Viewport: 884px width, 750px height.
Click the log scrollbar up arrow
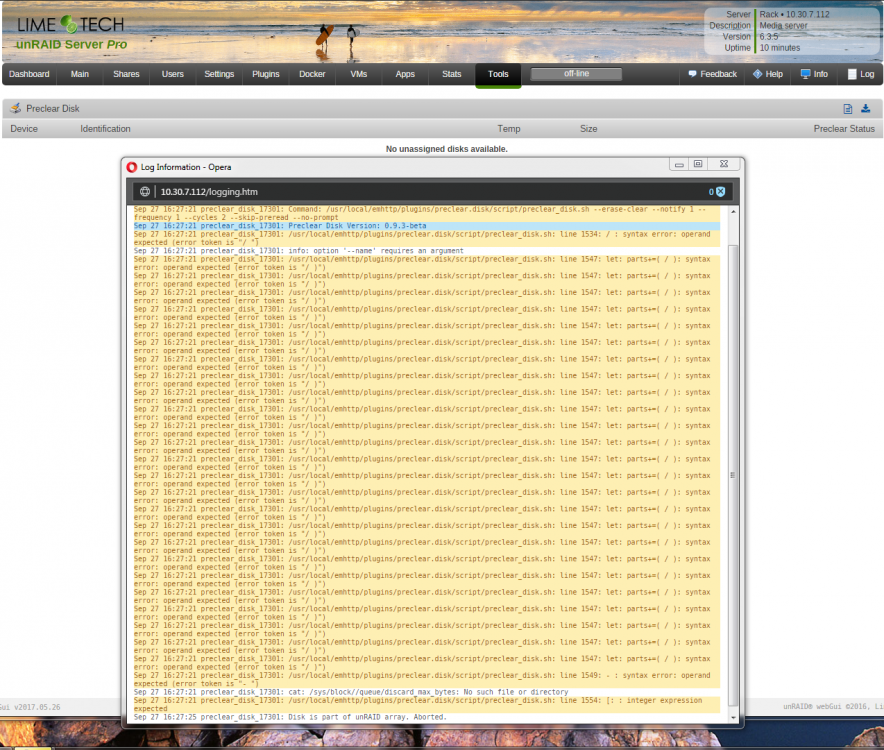pyautogui.click(x=733, y=211)
